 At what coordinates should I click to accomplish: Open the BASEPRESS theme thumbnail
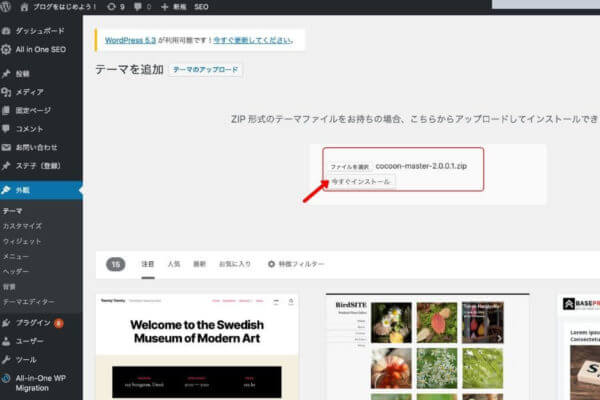pyautogui.click(x=579, y=347)
